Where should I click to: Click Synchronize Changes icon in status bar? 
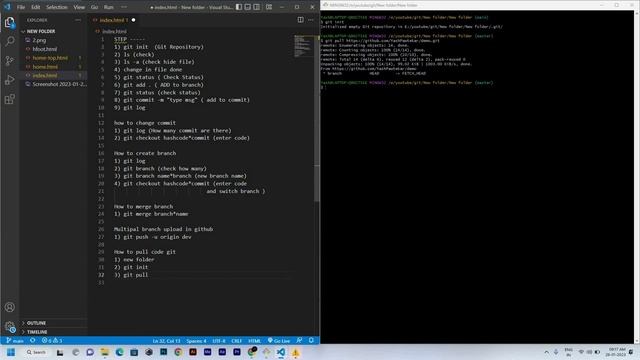[33, 340]
